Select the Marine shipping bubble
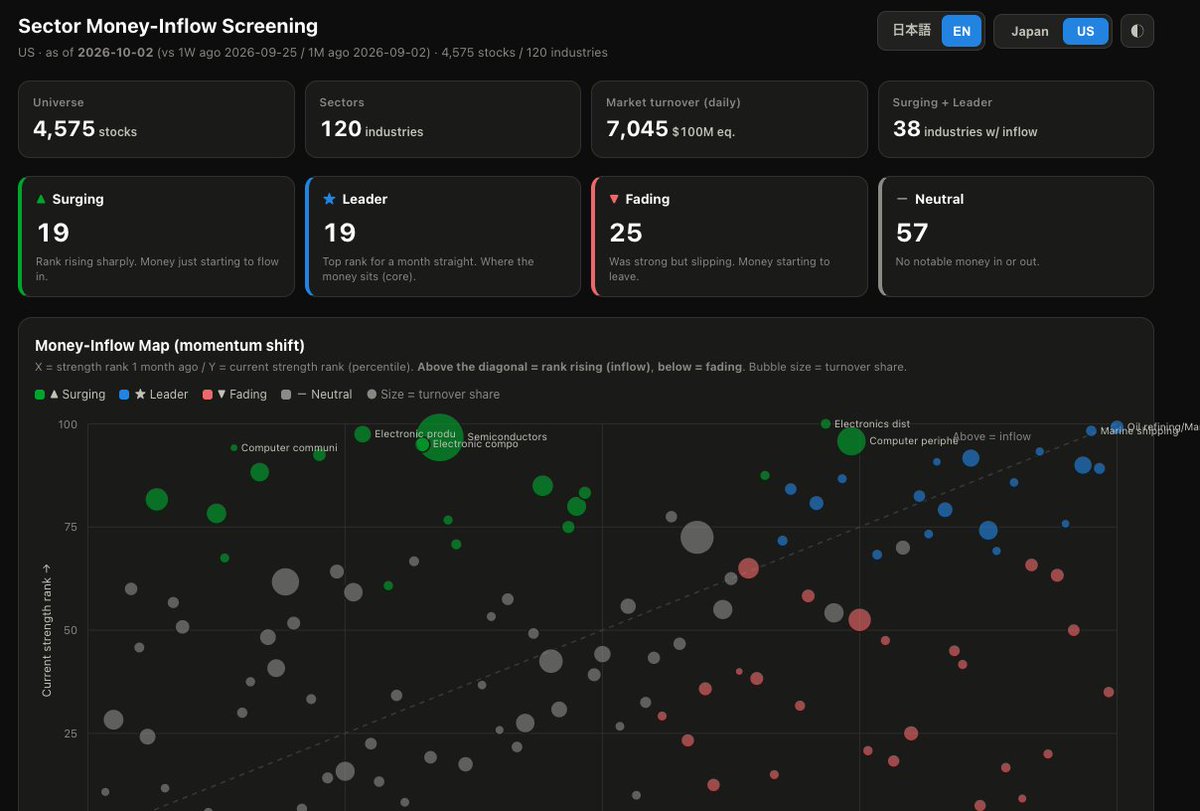Viewport: 1200px width, 811px height. coord(1091,431)
